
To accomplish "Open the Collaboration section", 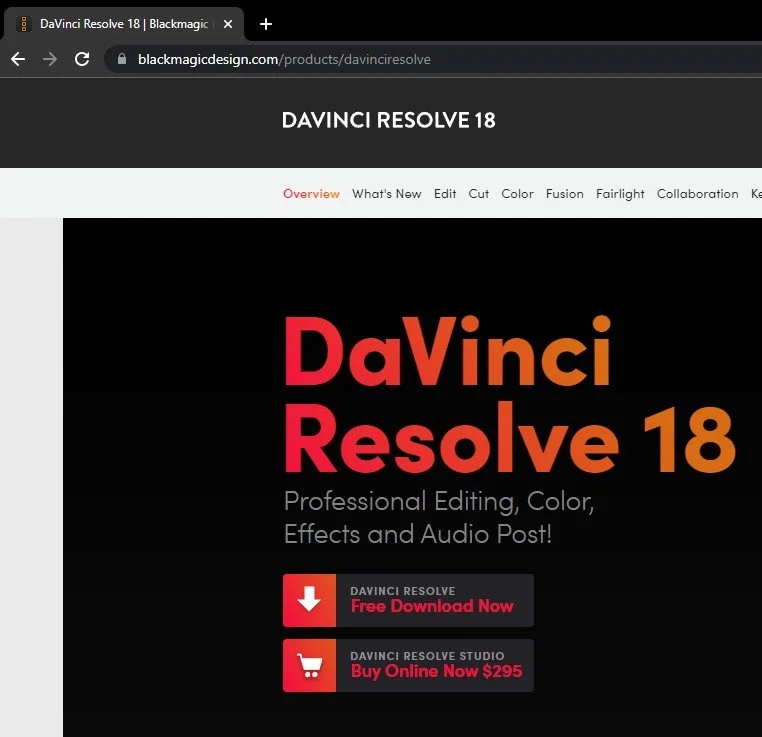I will click(697, 194).
